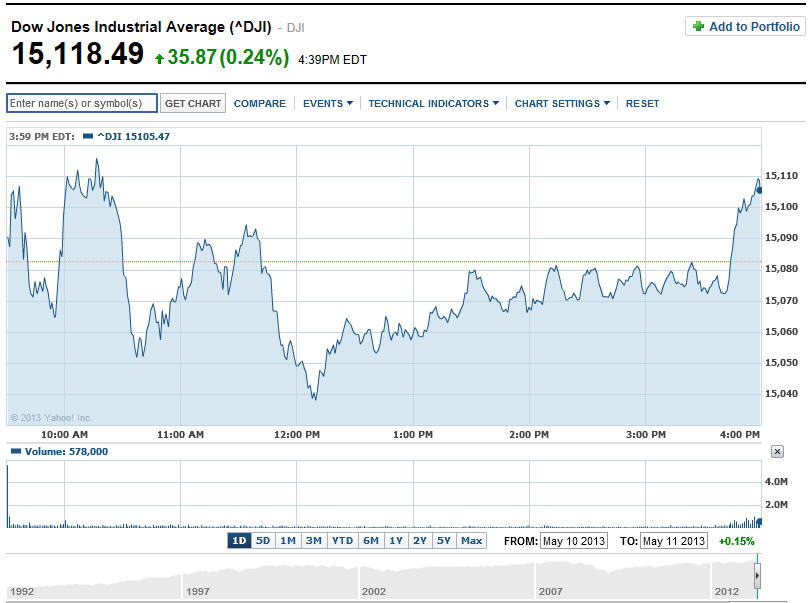Click the COMPARE link
Viewport: 809px width, 603px height.
259,104
